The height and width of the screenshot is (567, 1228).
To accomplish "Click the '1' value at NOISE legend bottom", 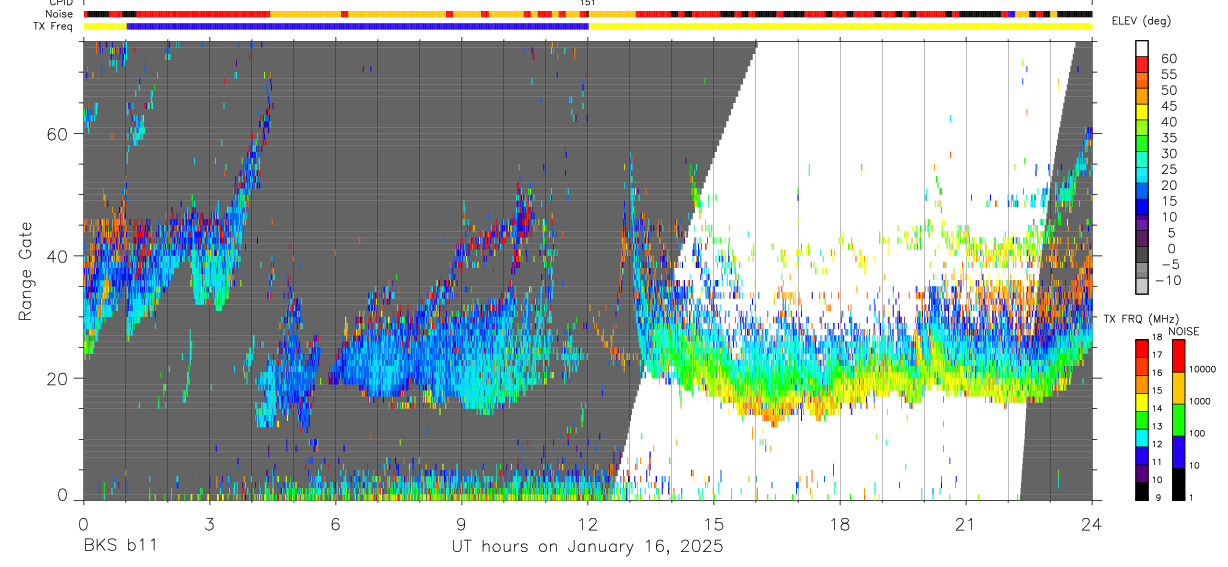I will (x=1191, y=497).
